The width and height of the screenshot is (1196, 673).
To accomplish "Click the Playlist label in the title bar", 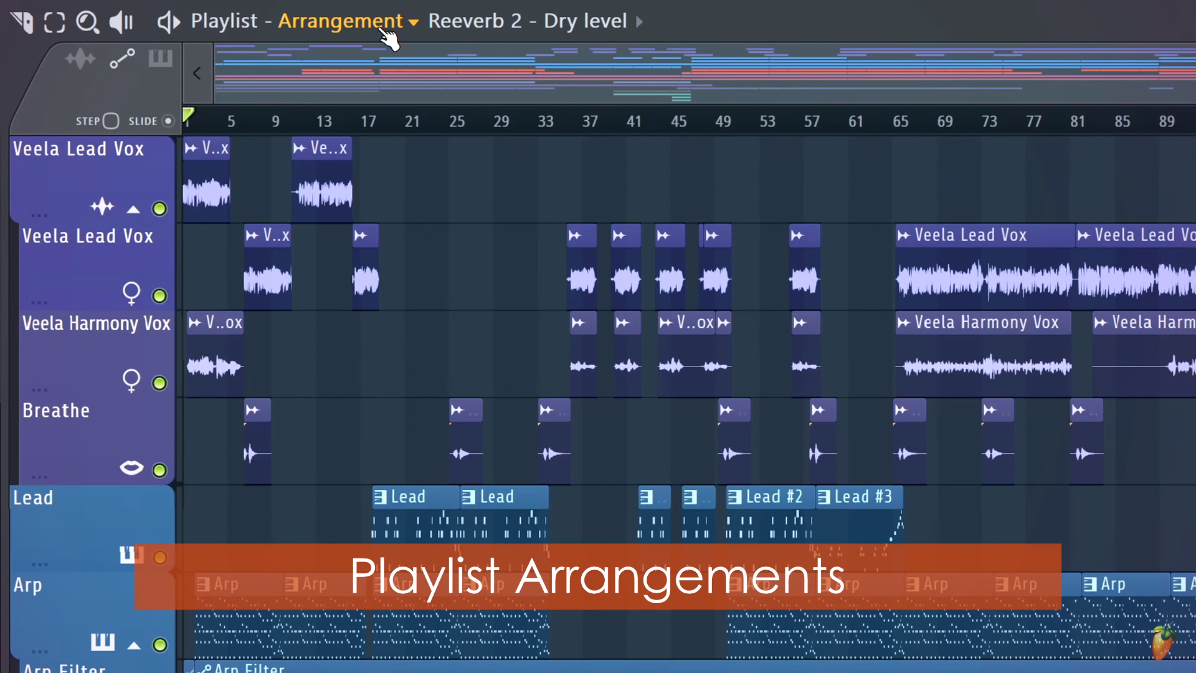I will pyautogui.click(x=224, y=20).
